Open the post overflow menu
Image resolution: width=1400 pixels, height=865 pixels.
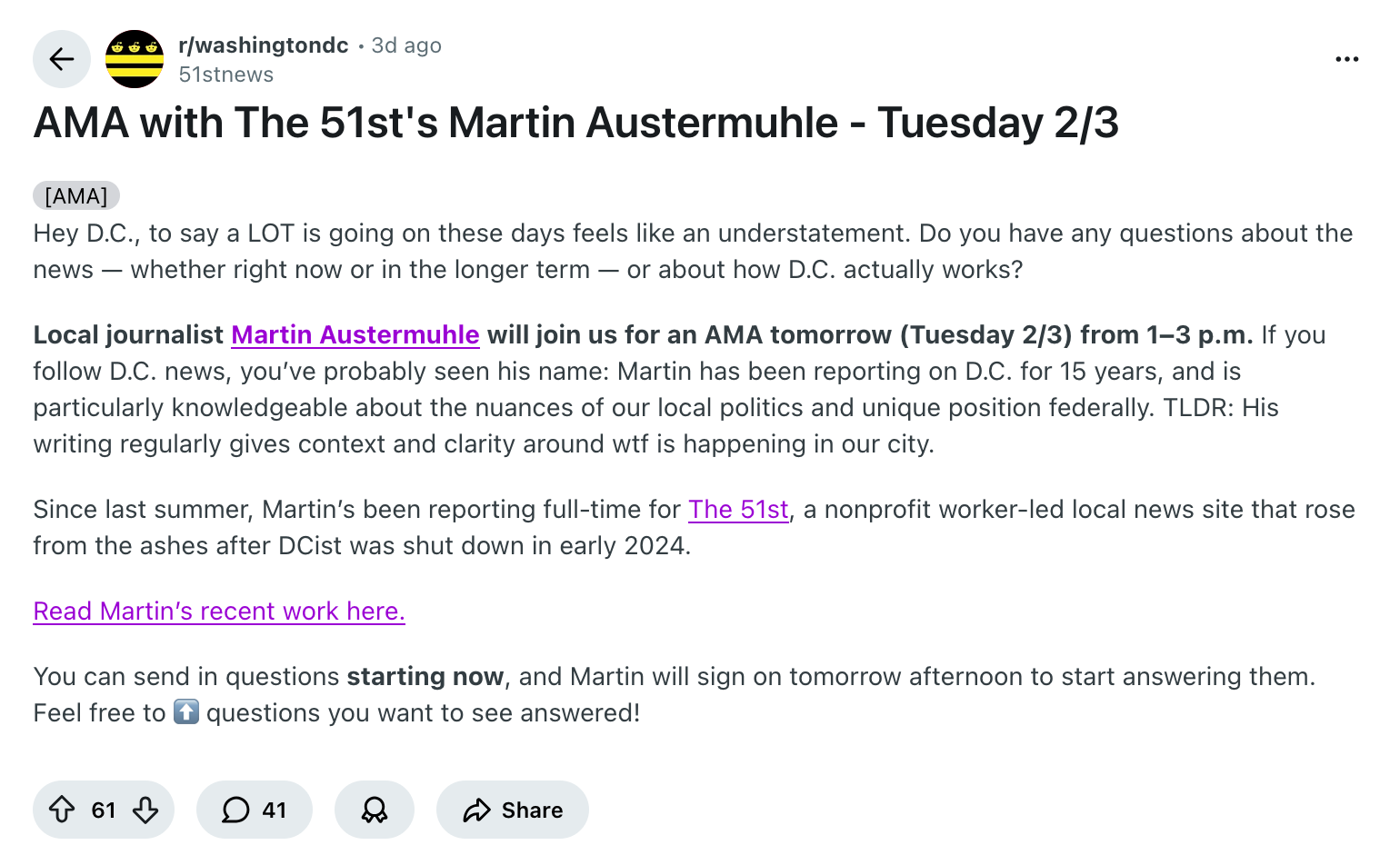[x=1346, y=58]
